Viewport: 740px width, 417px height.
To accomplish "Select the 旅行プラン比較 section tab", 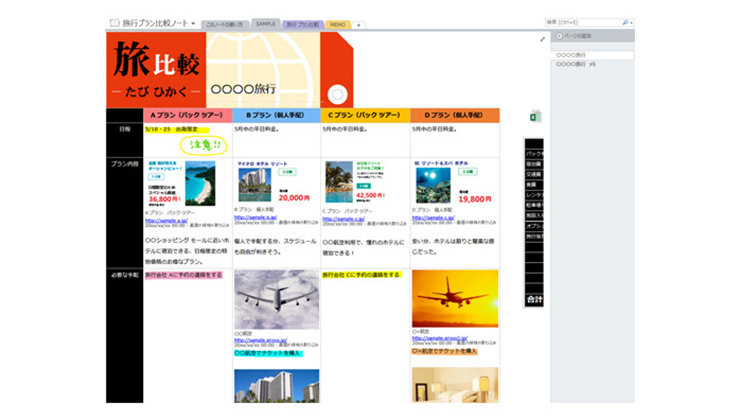I will tap(303, 23).
